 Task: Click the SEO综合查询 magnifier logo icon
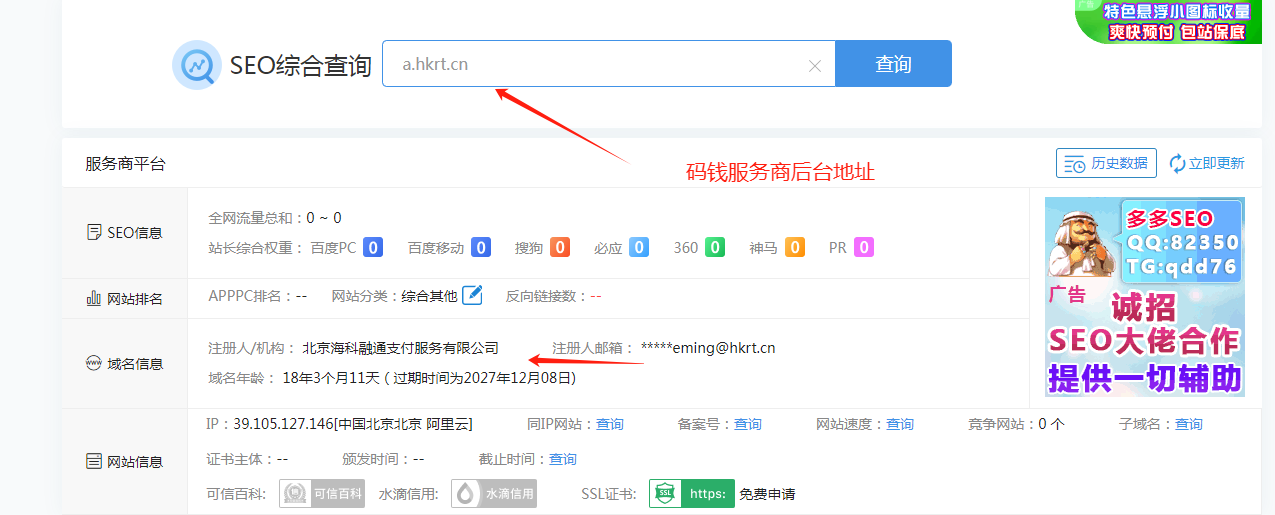pyautogui.click(x=196, y=65)
